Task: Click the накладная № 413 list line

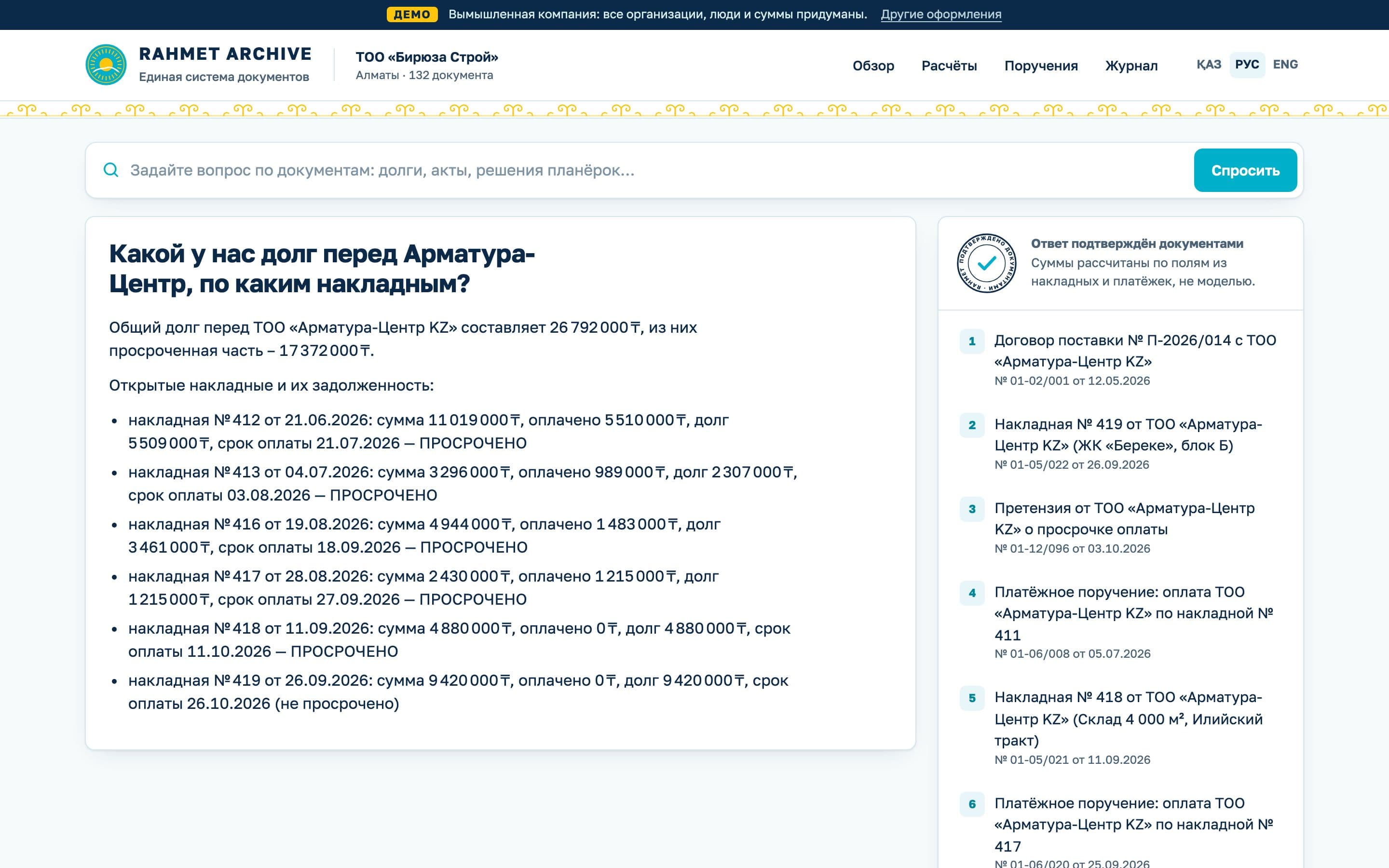Action: (x=463, y=483)
